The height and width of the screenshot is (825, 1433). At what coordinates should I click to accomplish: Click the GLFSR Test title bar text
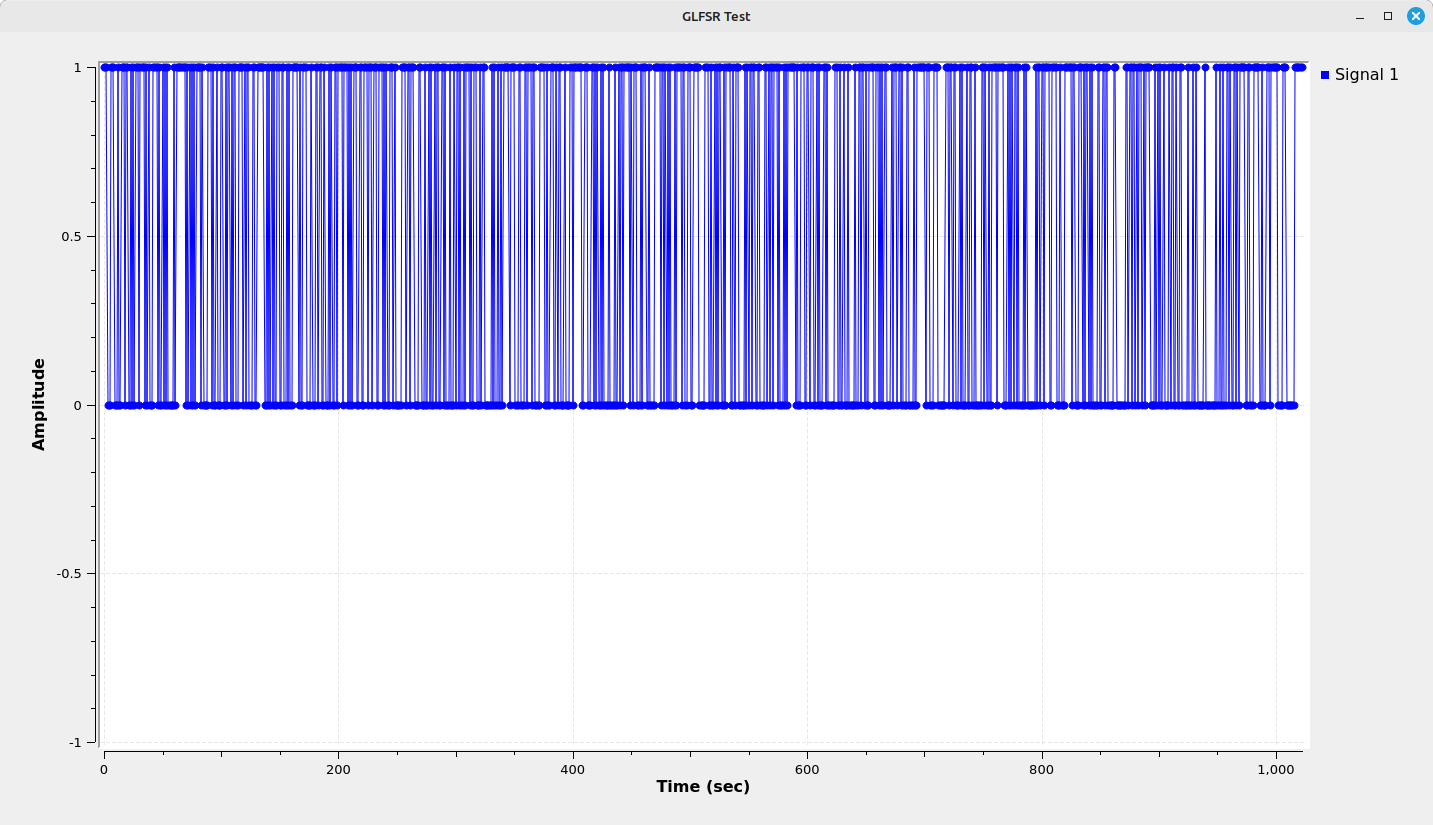pyautogui.click(x=716, y=16)
